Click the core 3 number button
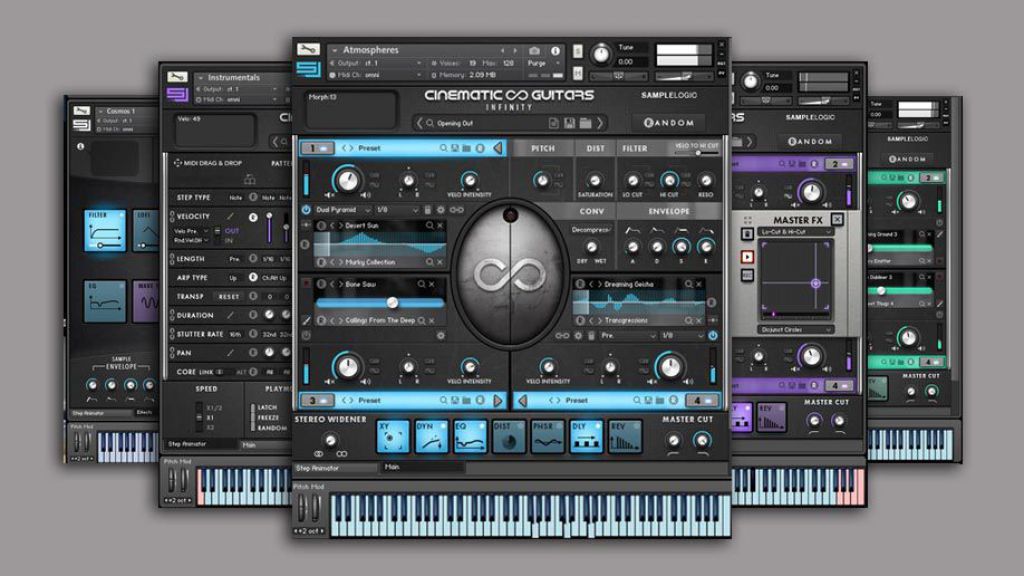Viewport: 1024px width, 576px height. [317, 400]
